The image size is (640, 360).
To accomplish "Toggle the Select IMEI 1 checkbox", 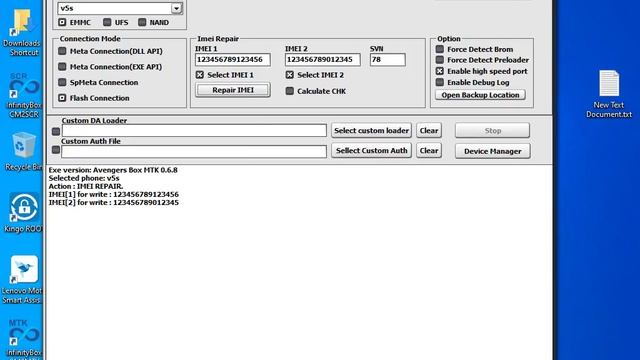I will tap(200, 75).
